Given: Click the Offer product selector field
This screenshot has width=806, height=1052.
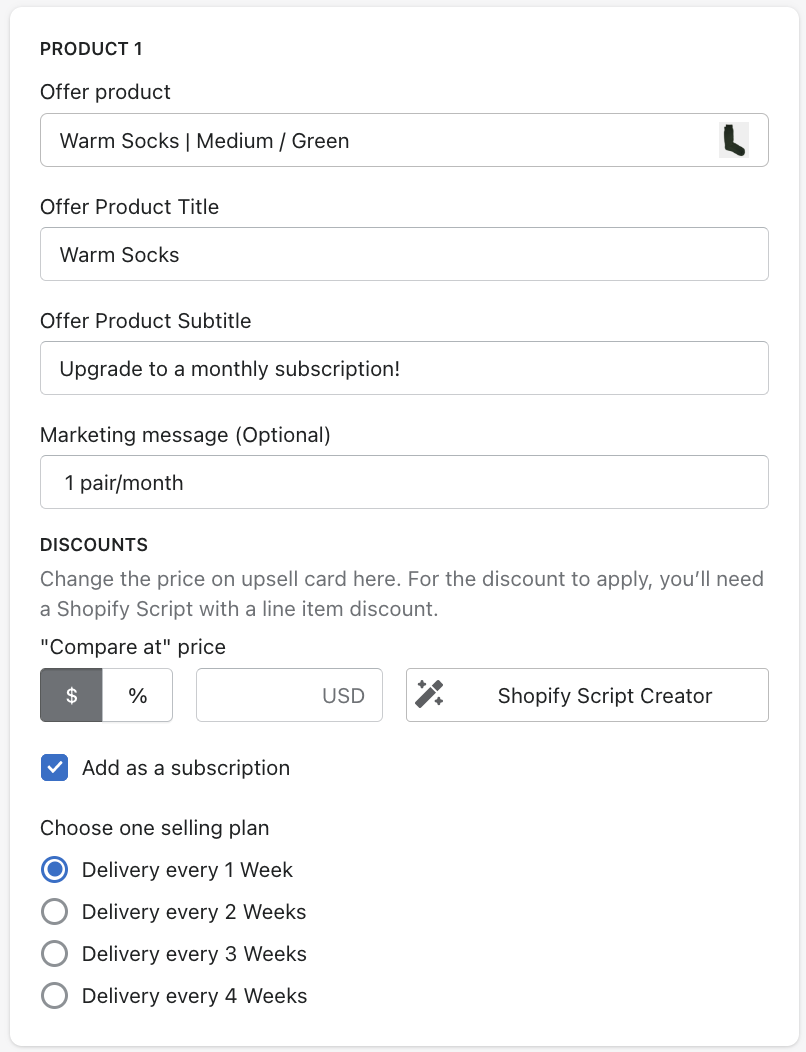Looking at the screenshot, I should coord(380,140).
